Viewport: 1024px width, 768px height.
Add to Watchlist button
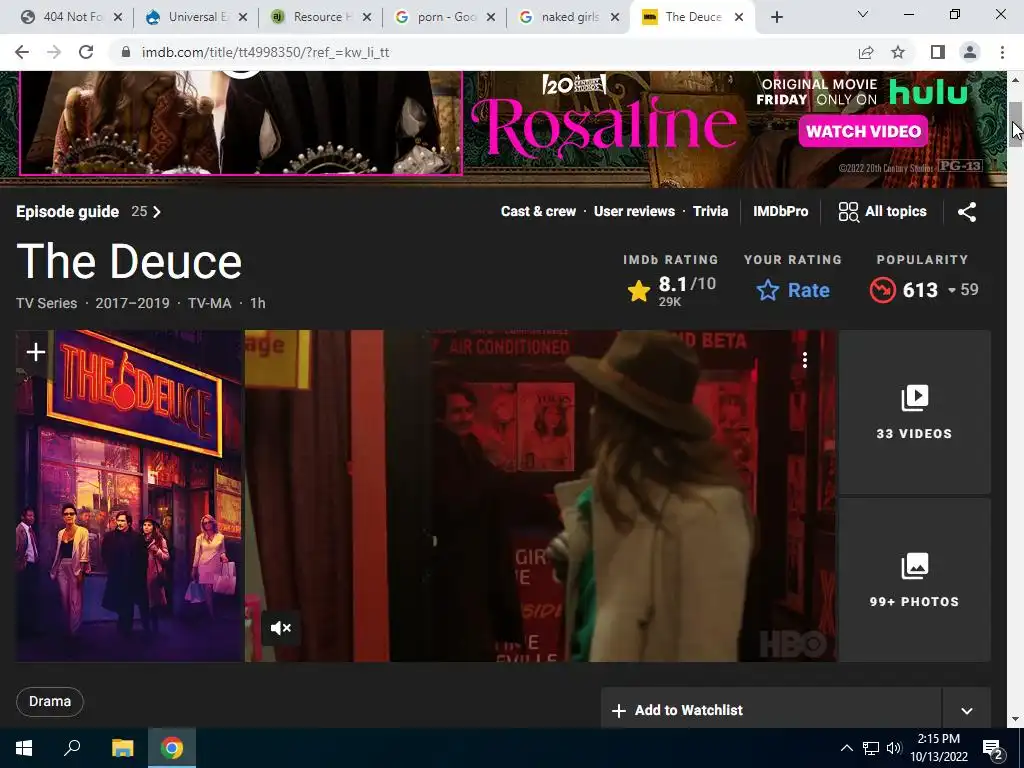coord(771,709)
